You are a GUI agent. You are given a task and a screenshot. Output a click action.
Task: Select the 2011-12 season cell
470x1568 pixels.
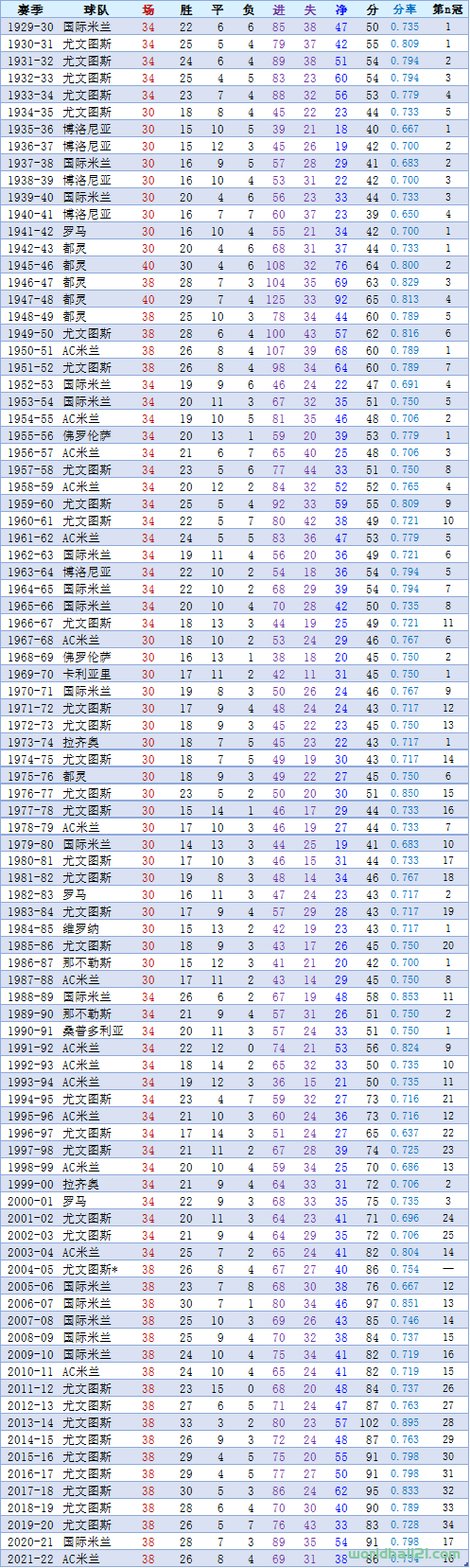(30, 1388)
